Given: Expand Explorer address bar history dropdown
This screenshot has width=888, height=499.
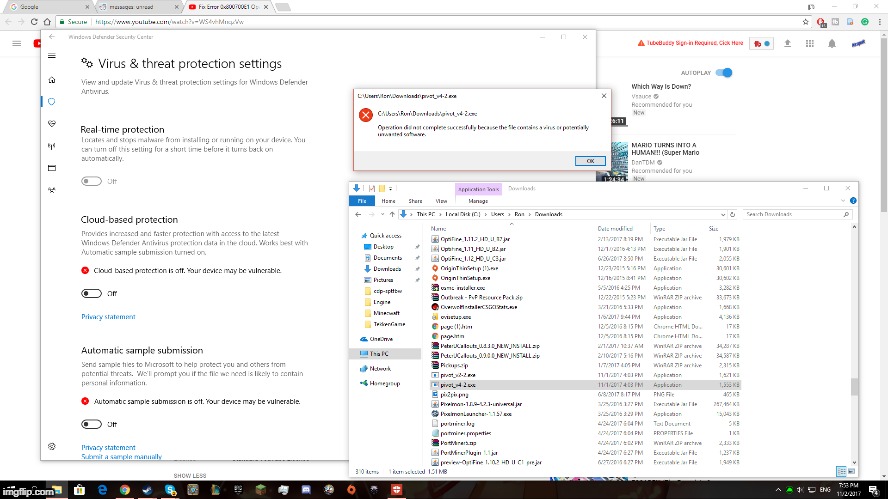Looking at the screenshot, I should pyautogui.click(x=723, y=215).
